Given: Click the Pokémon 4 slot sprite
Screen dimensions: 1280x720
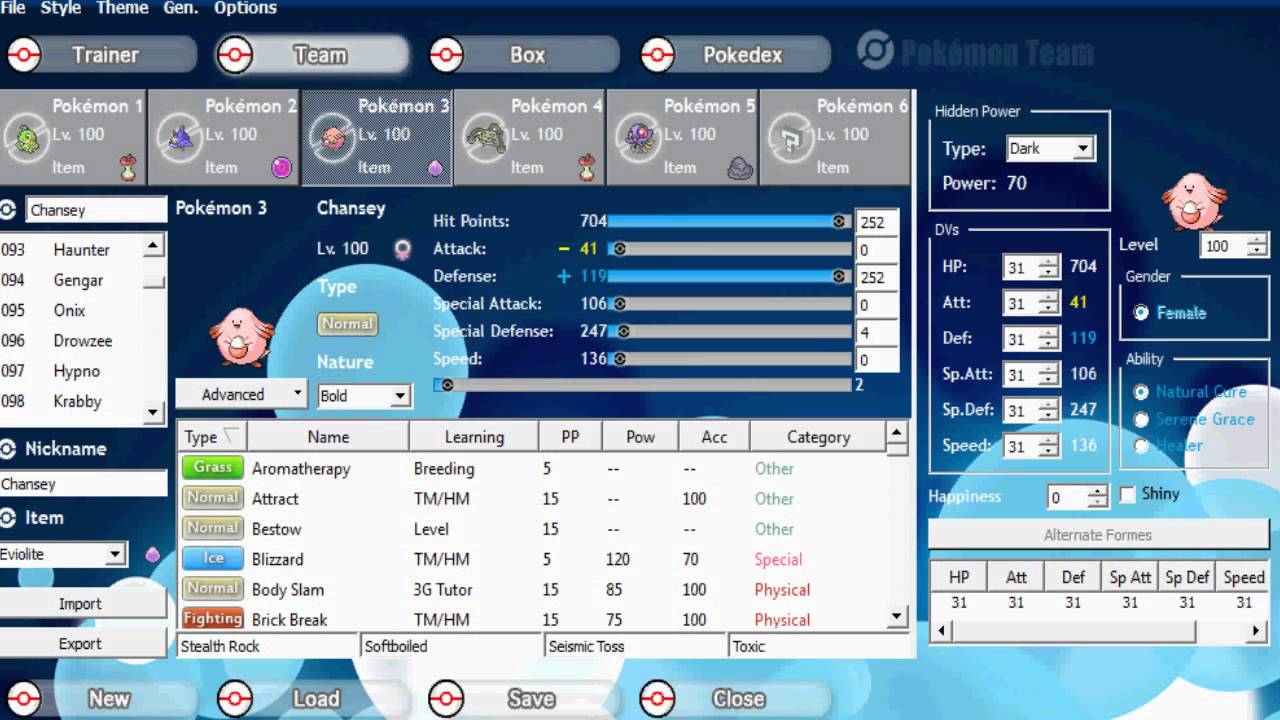Looking at the screenshot, I should pos(487,139).
